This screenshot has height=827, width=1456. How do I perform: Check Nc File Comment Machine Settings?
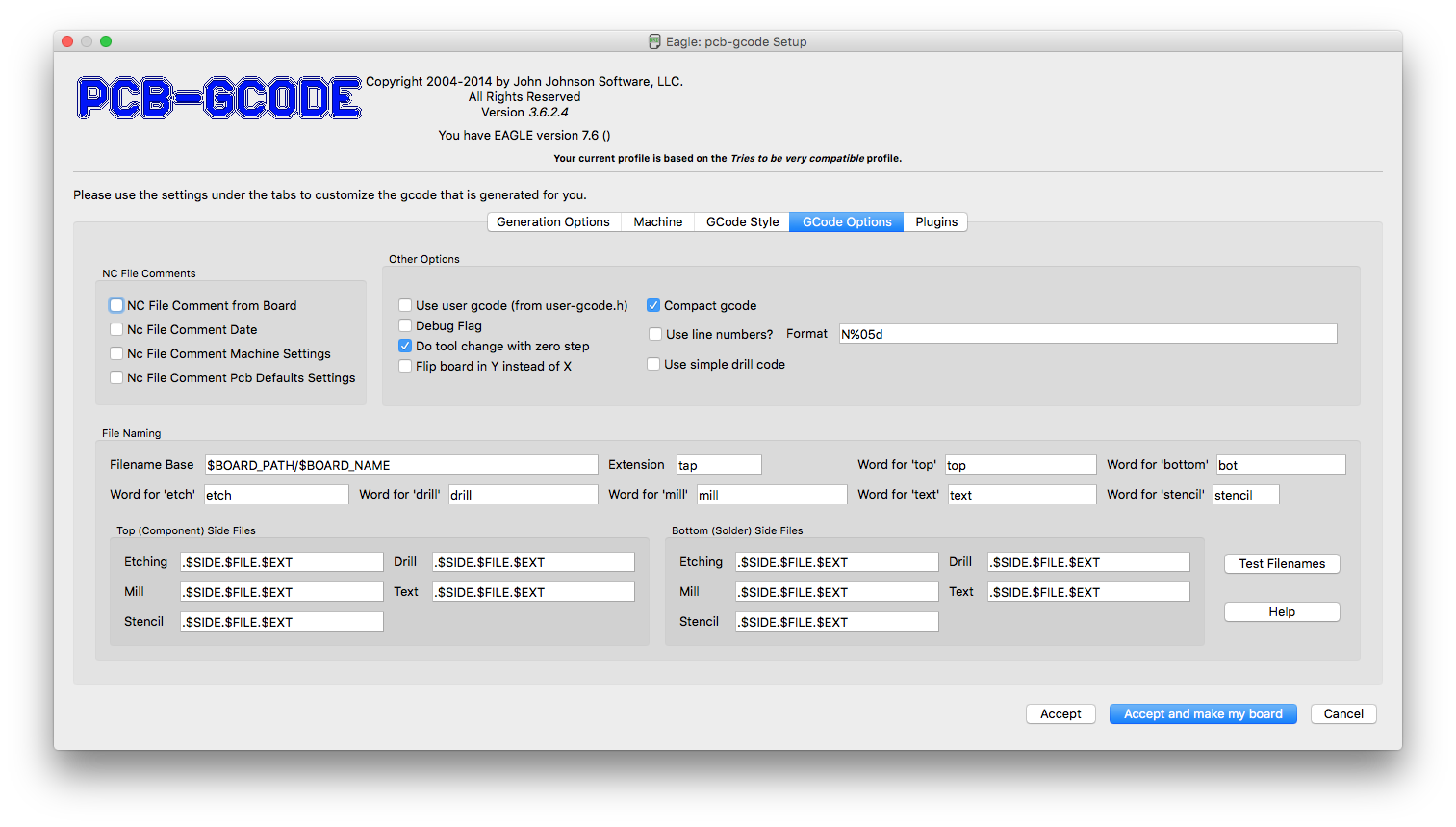[116, 353]
